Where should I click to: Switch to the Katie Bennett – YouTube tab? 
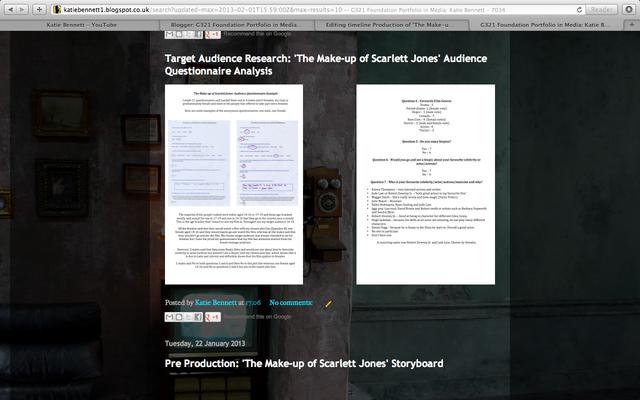(x=82, y=25)
